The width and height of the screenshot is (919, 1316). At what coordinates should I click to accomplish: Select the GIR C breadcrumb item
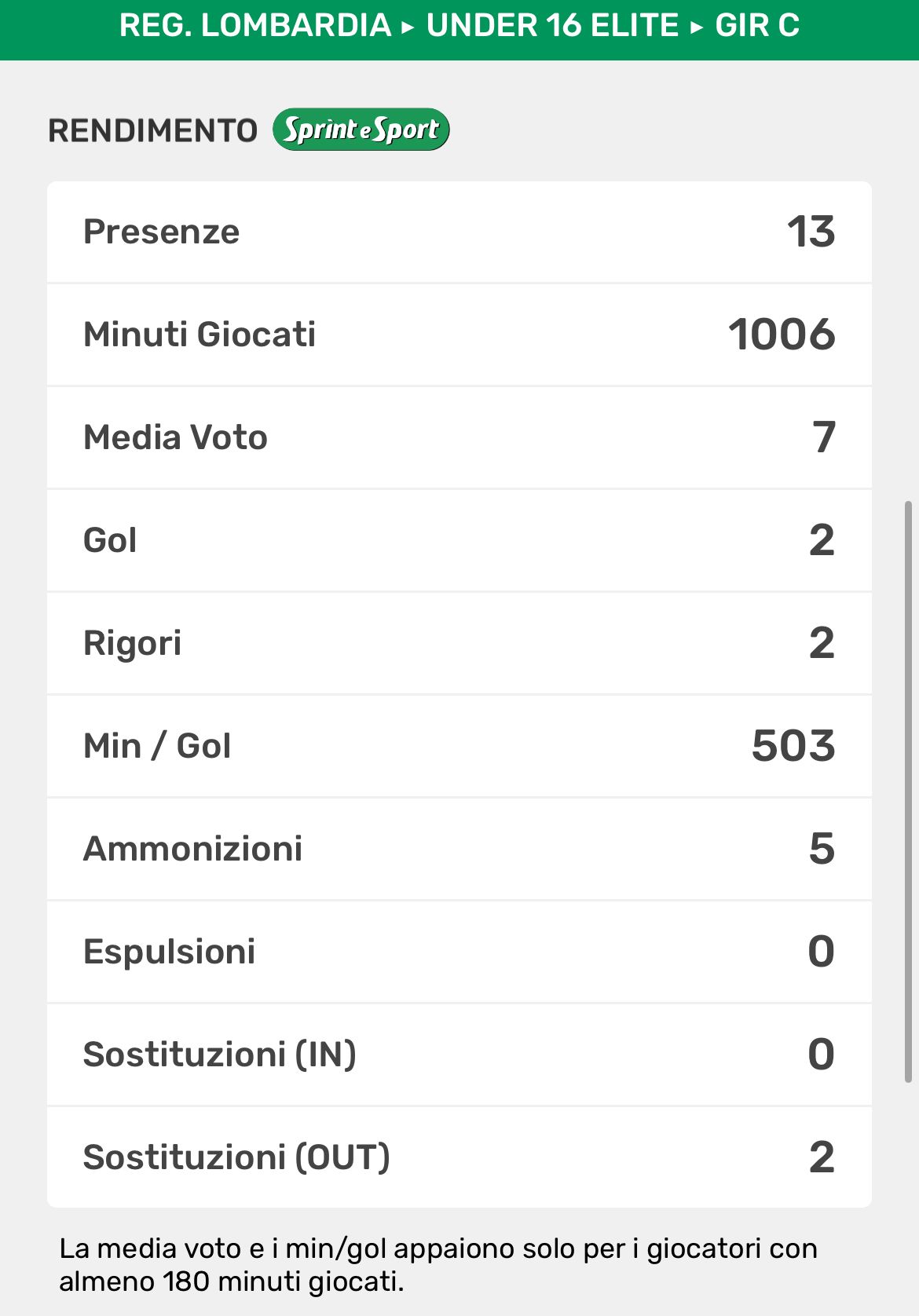757,25
